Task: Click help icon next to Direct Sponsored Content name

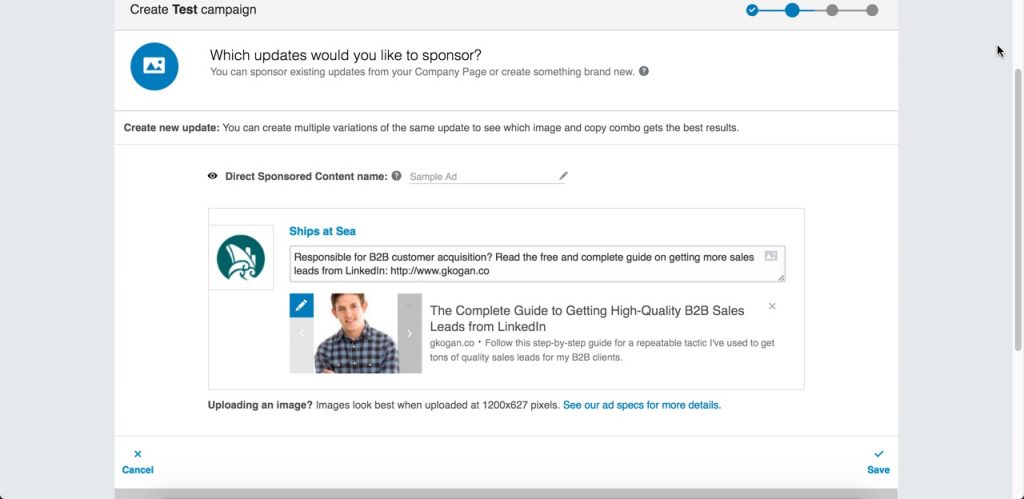Action: [x=396, y=176]
